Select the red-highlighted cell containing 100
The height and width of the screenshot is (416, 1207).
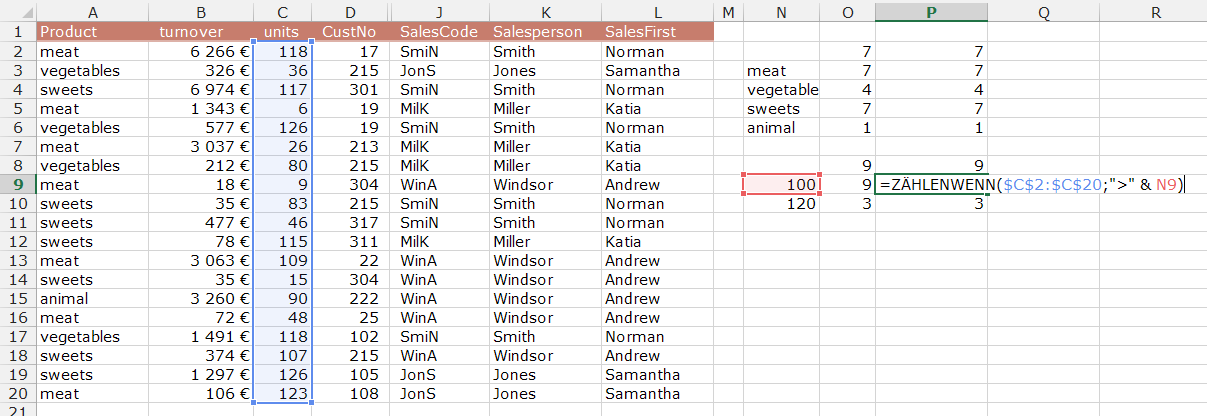781,185
